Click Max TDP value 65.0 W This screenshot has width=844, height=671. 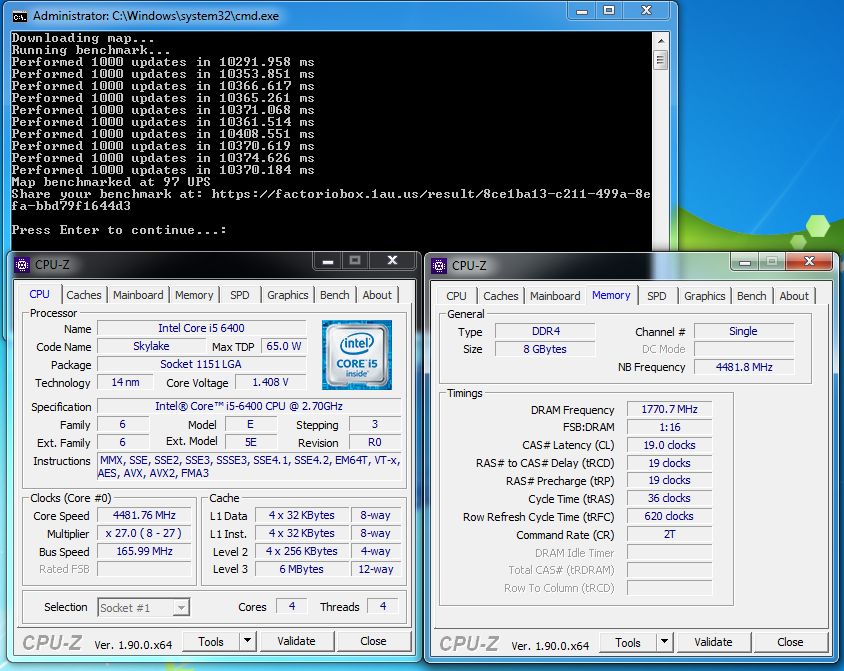coord(284,347)
